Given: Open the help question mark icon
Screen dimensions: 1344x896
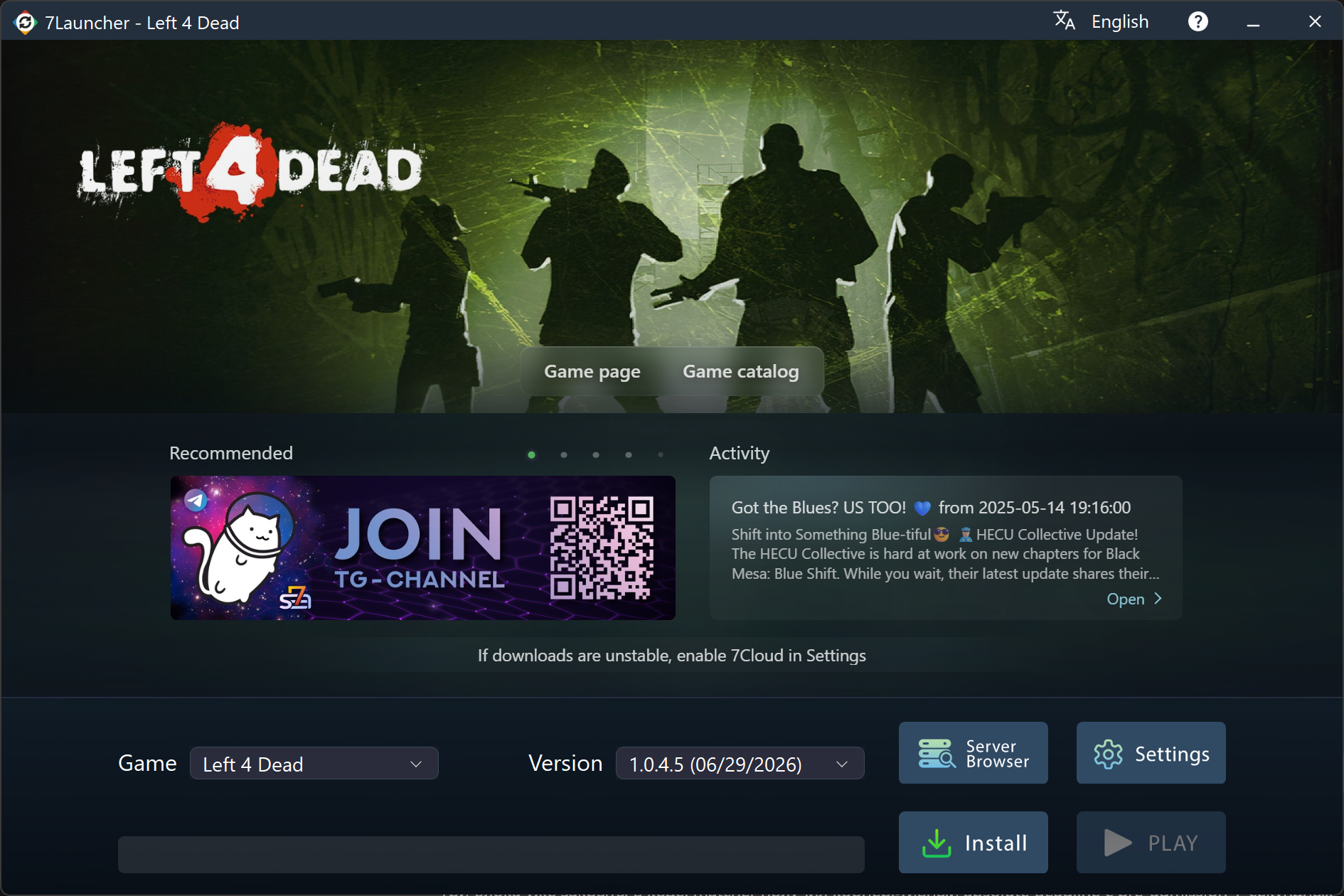Looking at the screenshot, I should point(1198,22).
